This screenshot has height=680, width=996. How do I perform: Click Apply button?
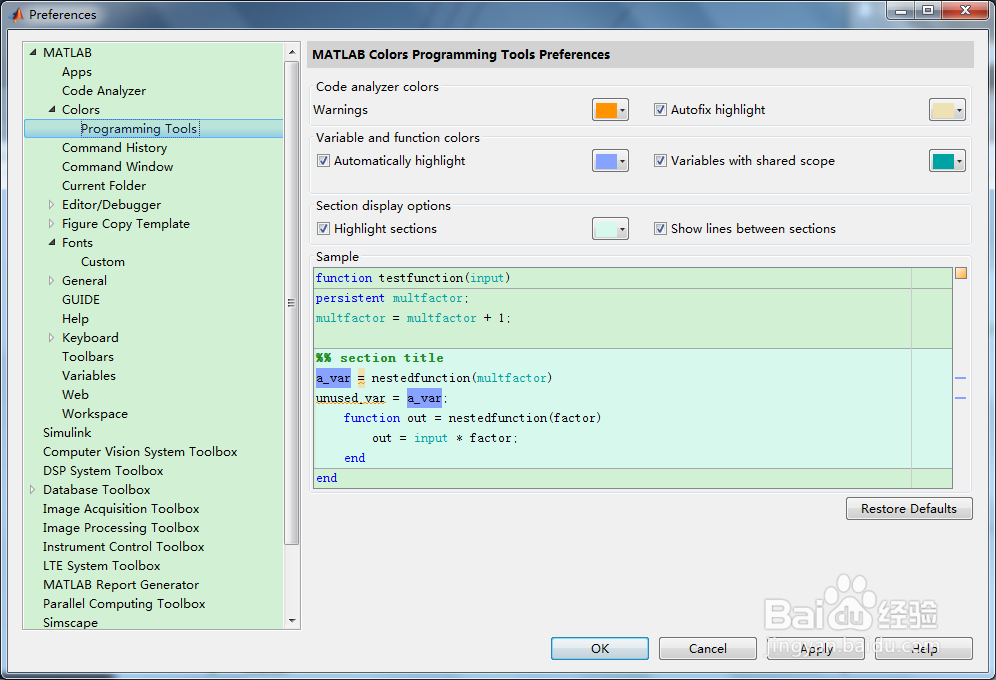[816, 648]
